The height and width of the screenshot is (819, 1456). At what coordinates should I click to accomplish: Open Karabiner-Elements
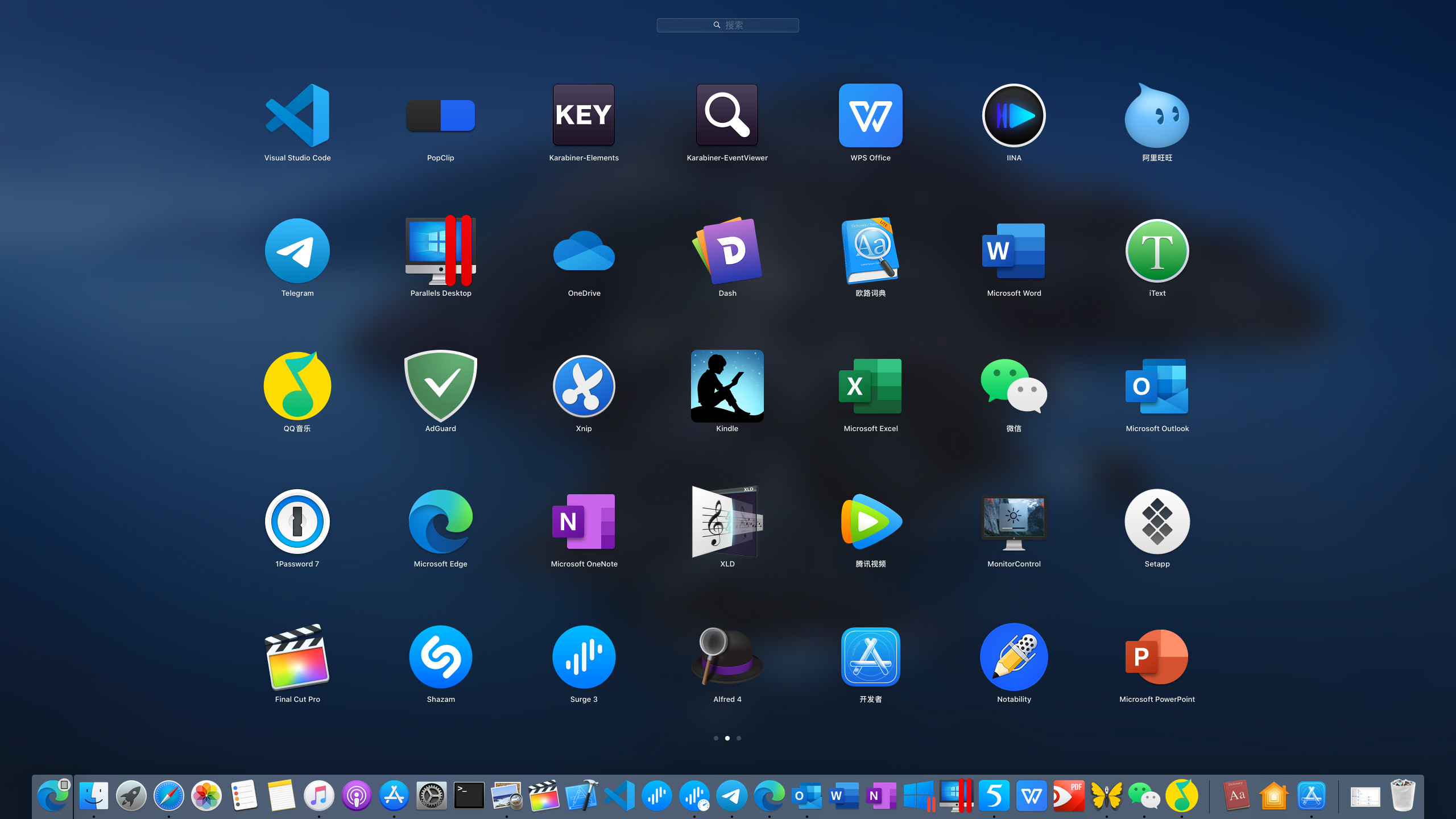coord(584,115)
